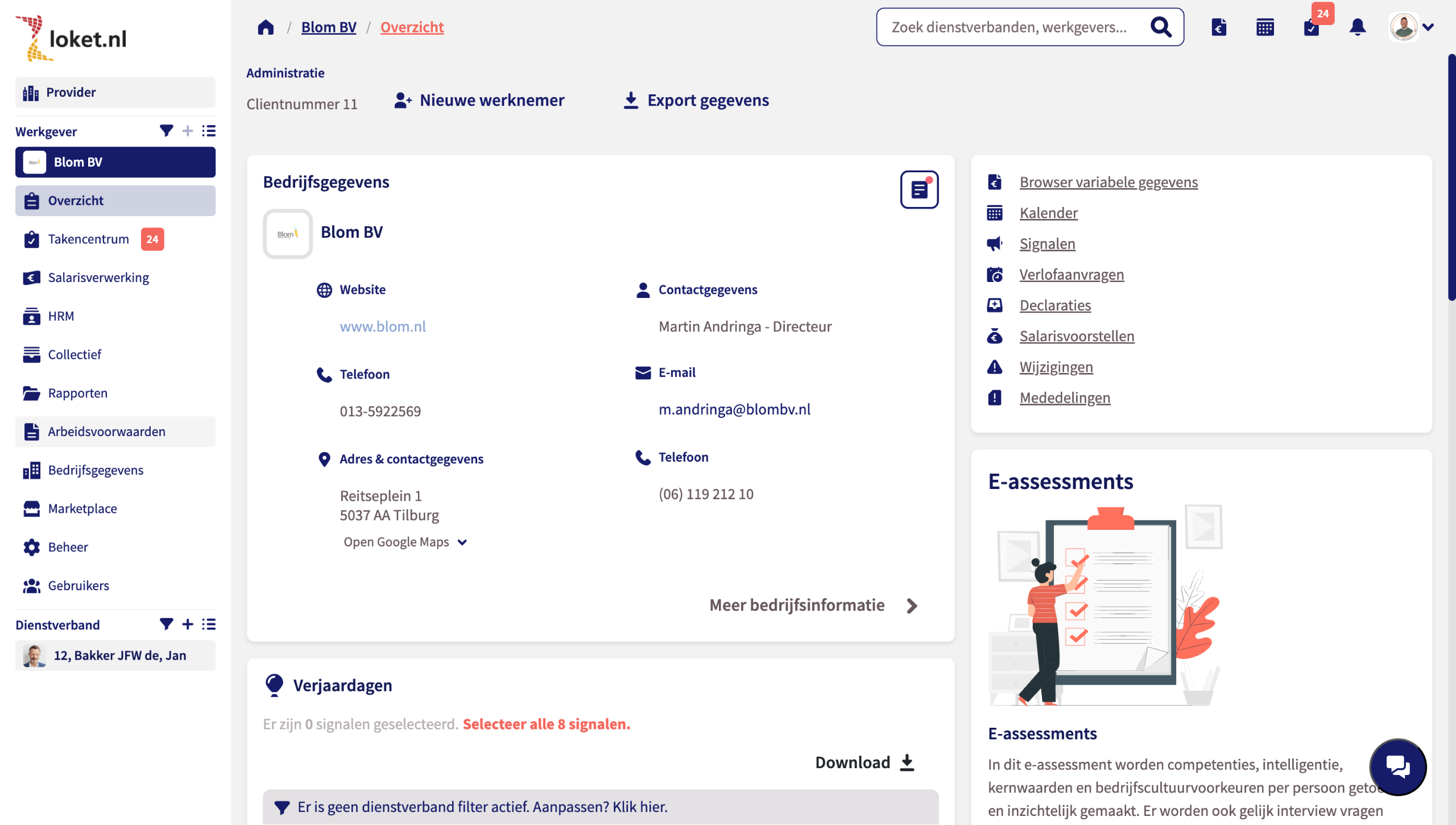Open tasks icon with 24 badge
The height and width of the screenshot is (825, 1456).
(x=1312, y=27)
